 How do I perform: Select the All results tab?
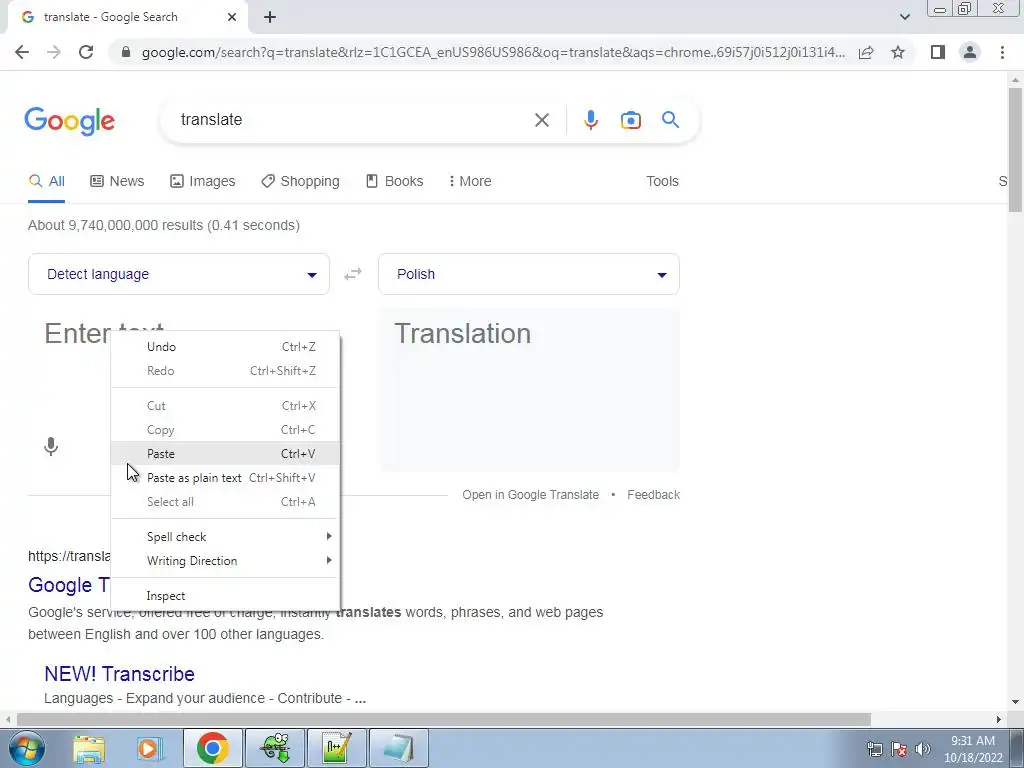coord(46,181)
